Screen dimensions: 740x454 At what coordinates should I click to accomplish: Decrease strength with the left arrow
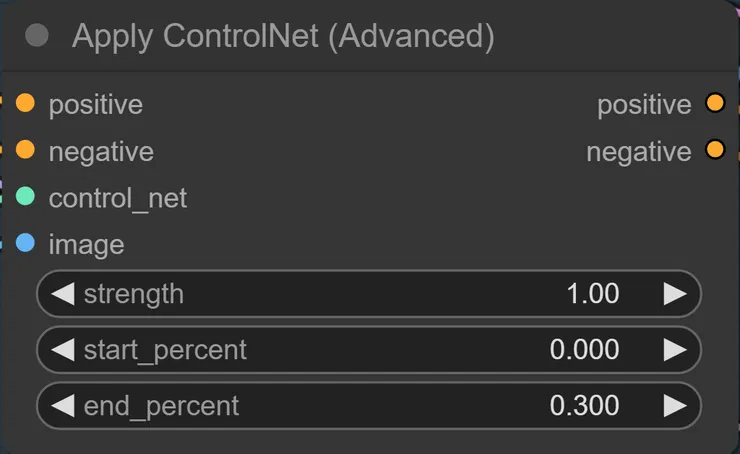(x=62, y=293)
